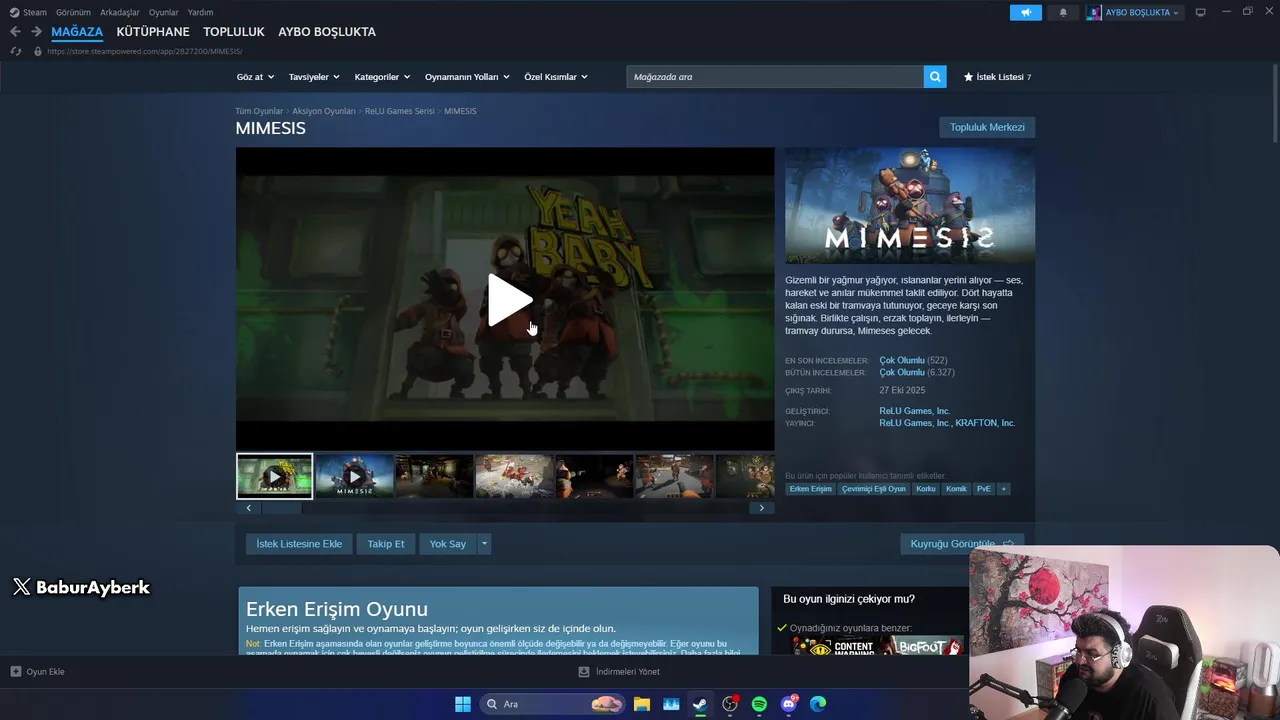Select the second trailer thumbnail with MIMESIS logo
The image size is (1280, 720).
[354, 477]
